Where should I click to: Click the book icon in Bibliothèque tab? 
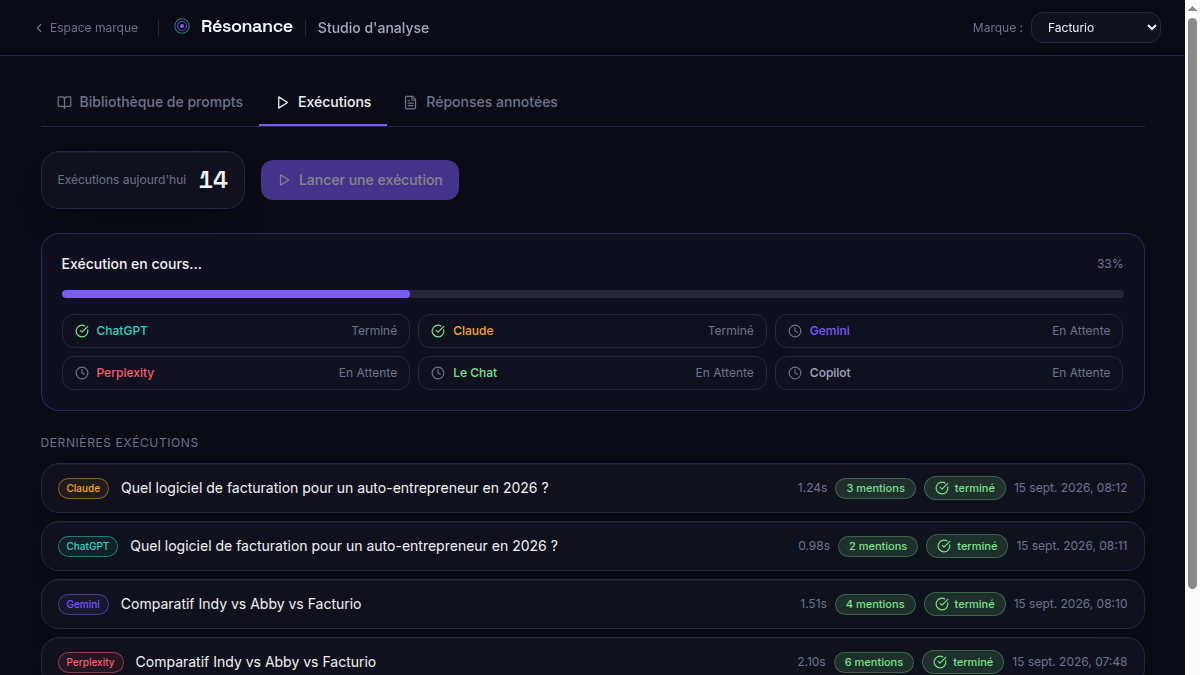coord(64,102)
